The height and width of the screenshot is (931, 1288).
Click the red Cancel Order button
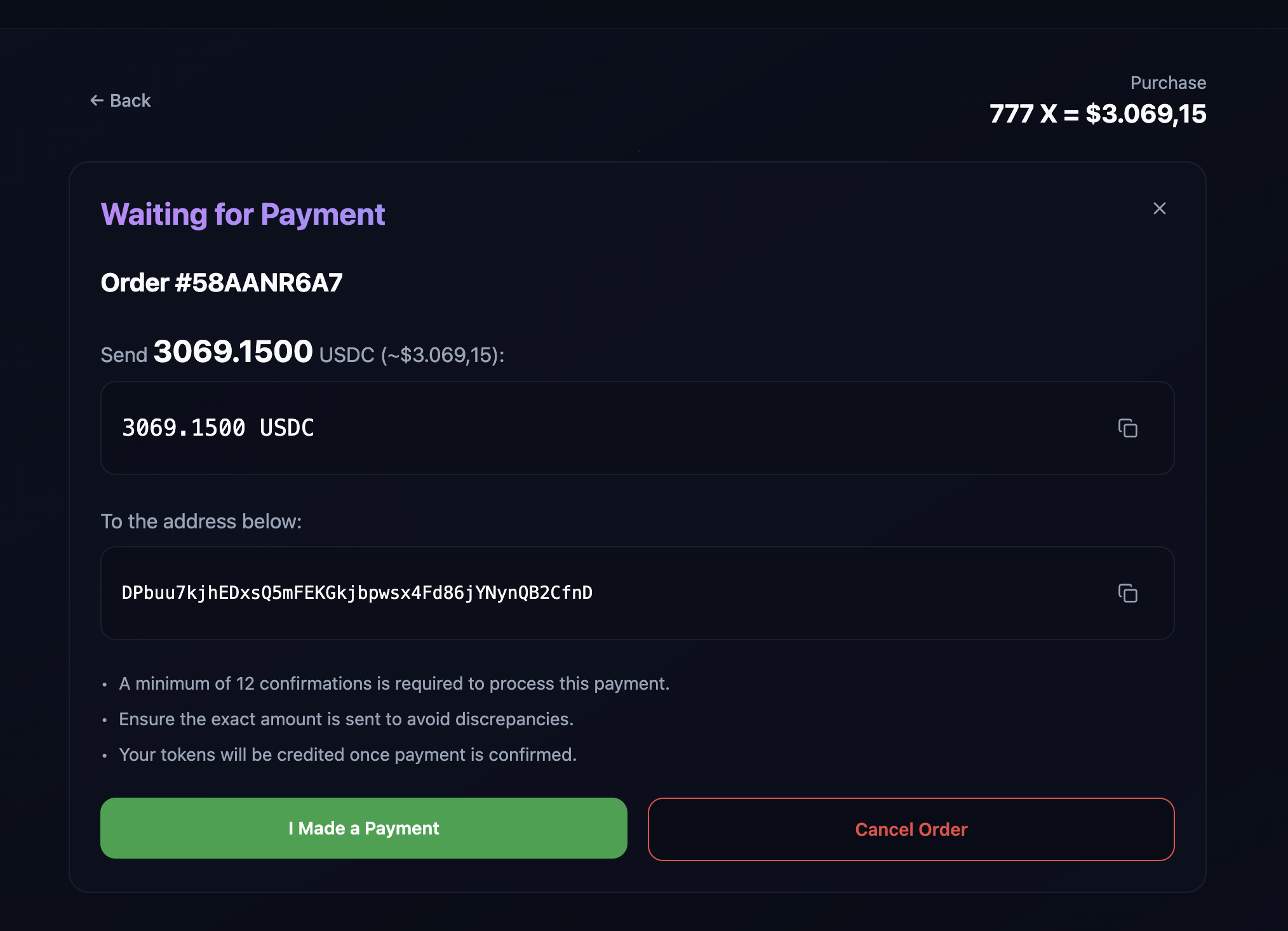point(911,829)
